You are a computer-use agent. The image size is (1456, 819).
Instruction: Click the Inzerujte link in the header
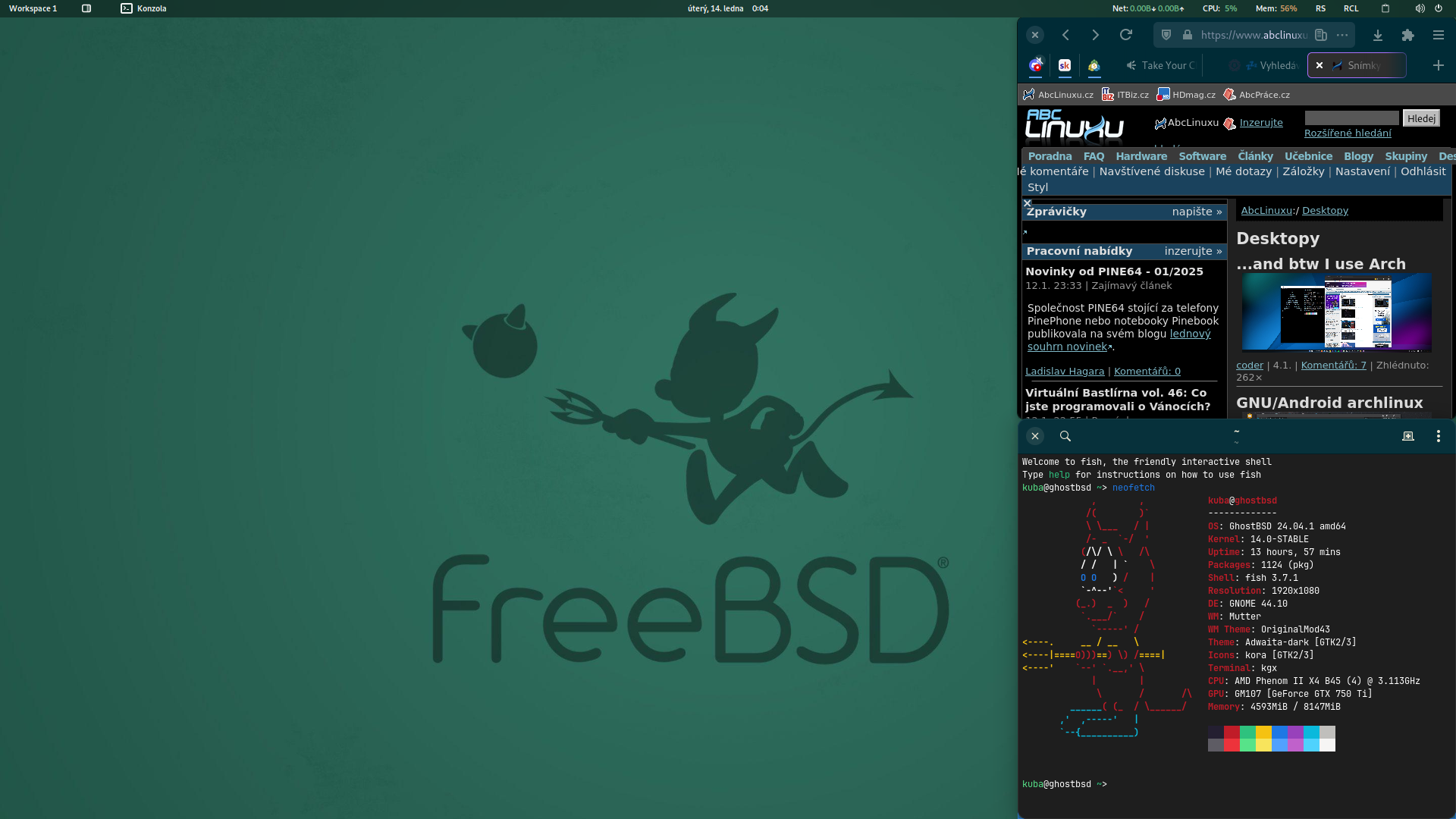[1261, 123]
